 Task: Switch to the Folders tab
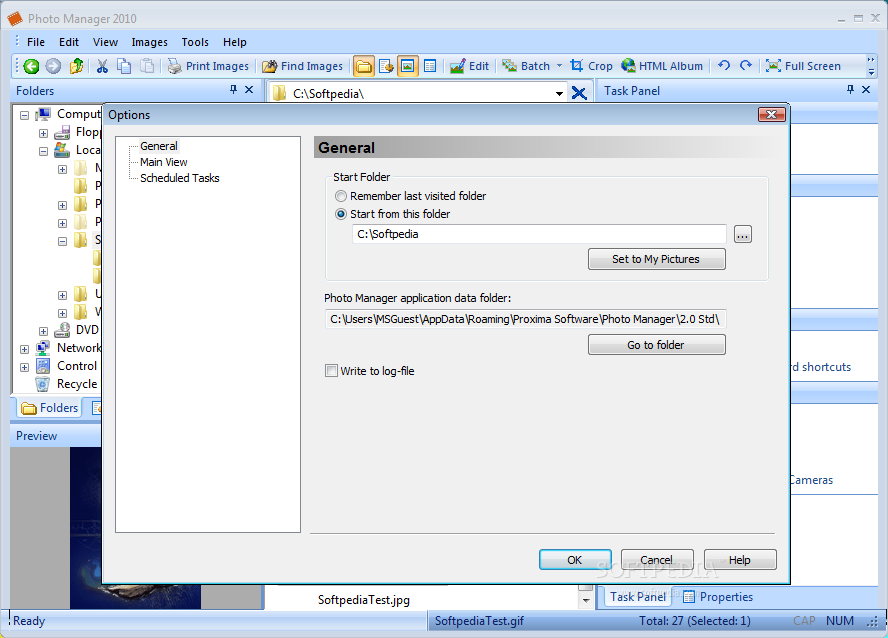(50, 408)
